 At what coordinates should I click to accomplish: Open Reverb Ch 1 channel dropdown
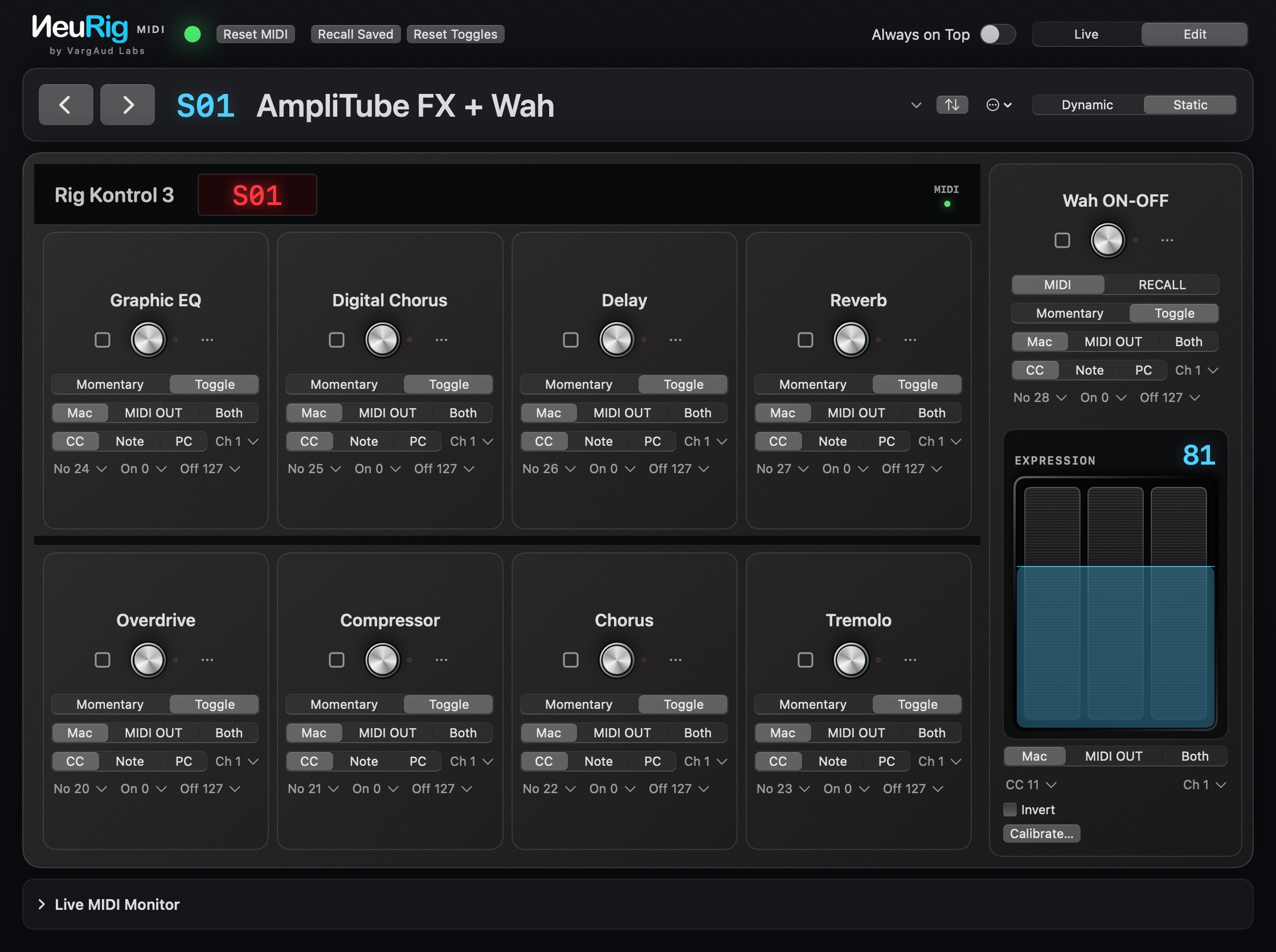click(x=940, y=441)
